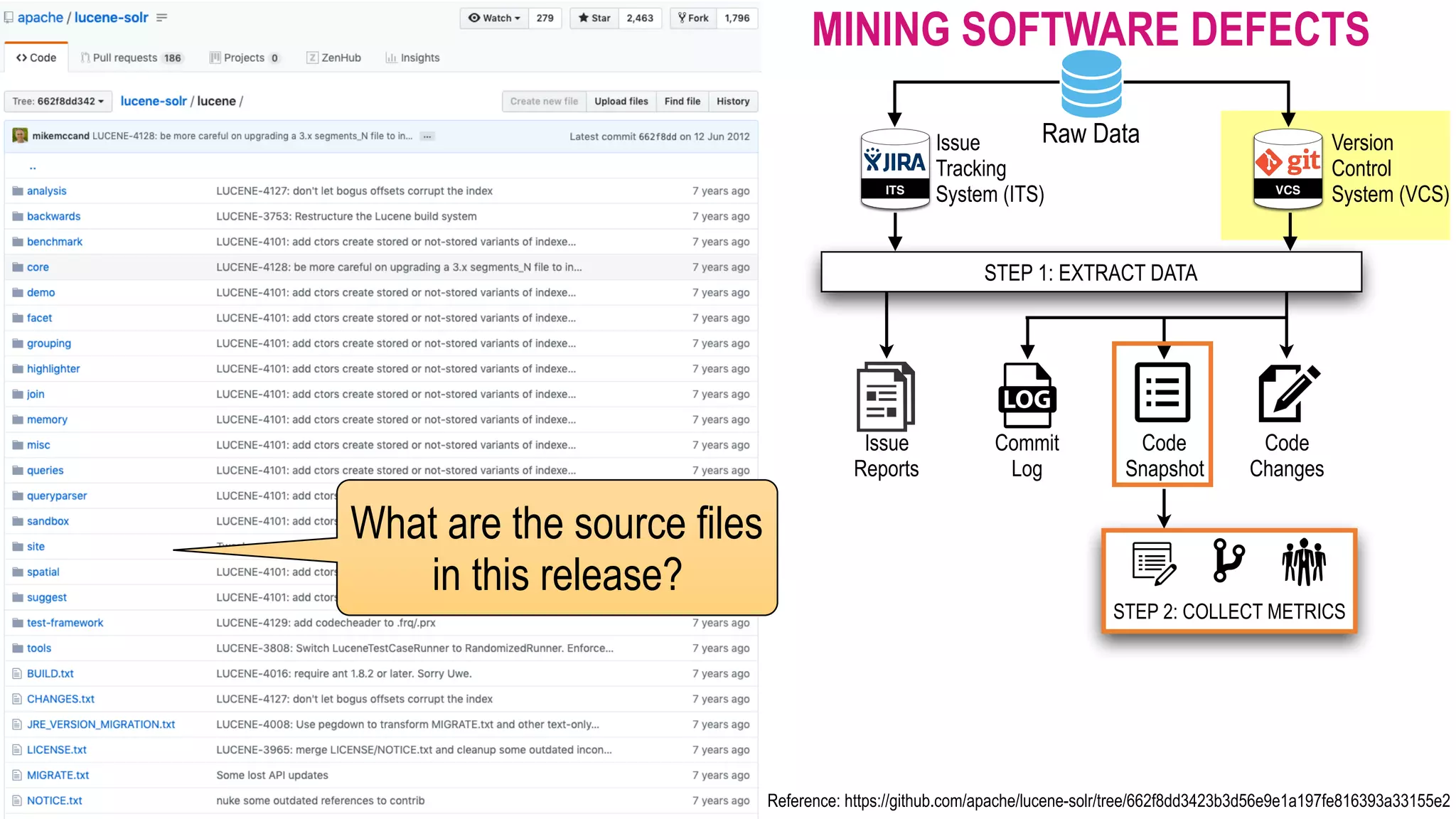
Task: Click the grouping folder icon
Action: 18,343
